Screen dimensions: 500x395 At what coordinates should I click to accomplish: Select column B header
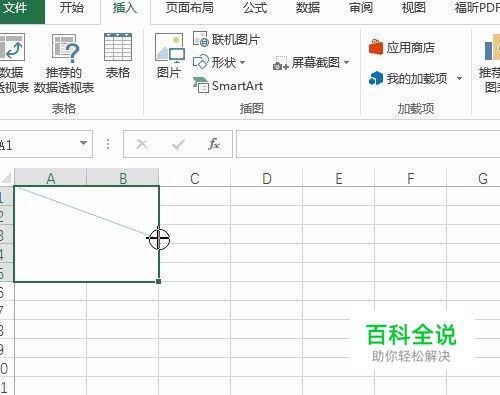coord(123,178)
